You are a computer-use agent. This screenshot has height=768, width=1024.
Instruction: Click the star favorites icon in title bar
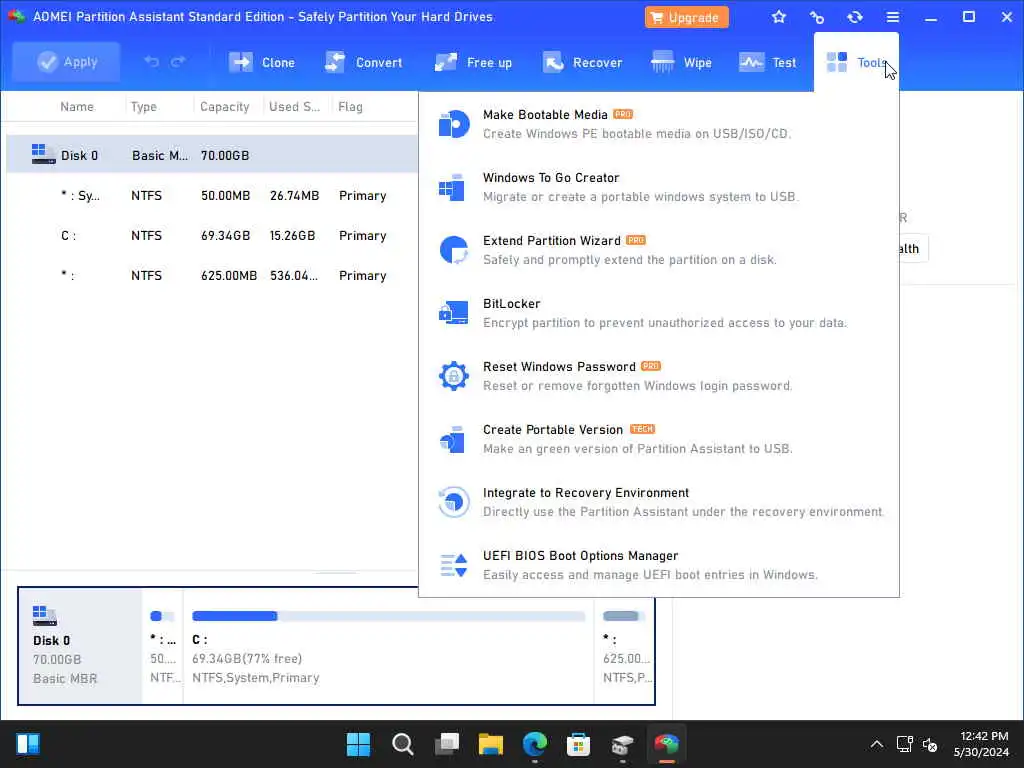[x=778, y=17]
